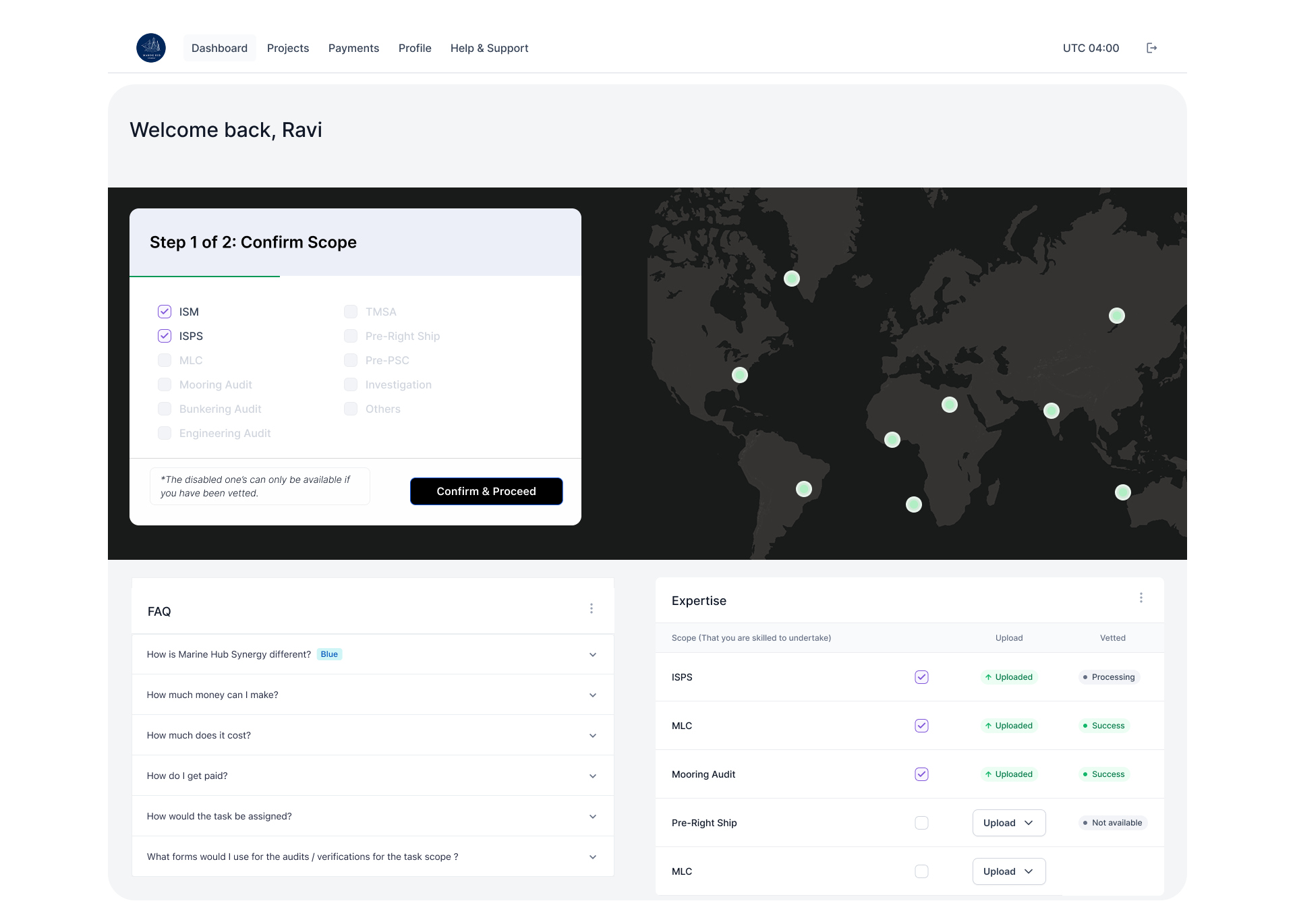Uncheck the ISM scope checkbox
Image resolution: width=1295 pixels, height=924 pixels.
(164, 312)
